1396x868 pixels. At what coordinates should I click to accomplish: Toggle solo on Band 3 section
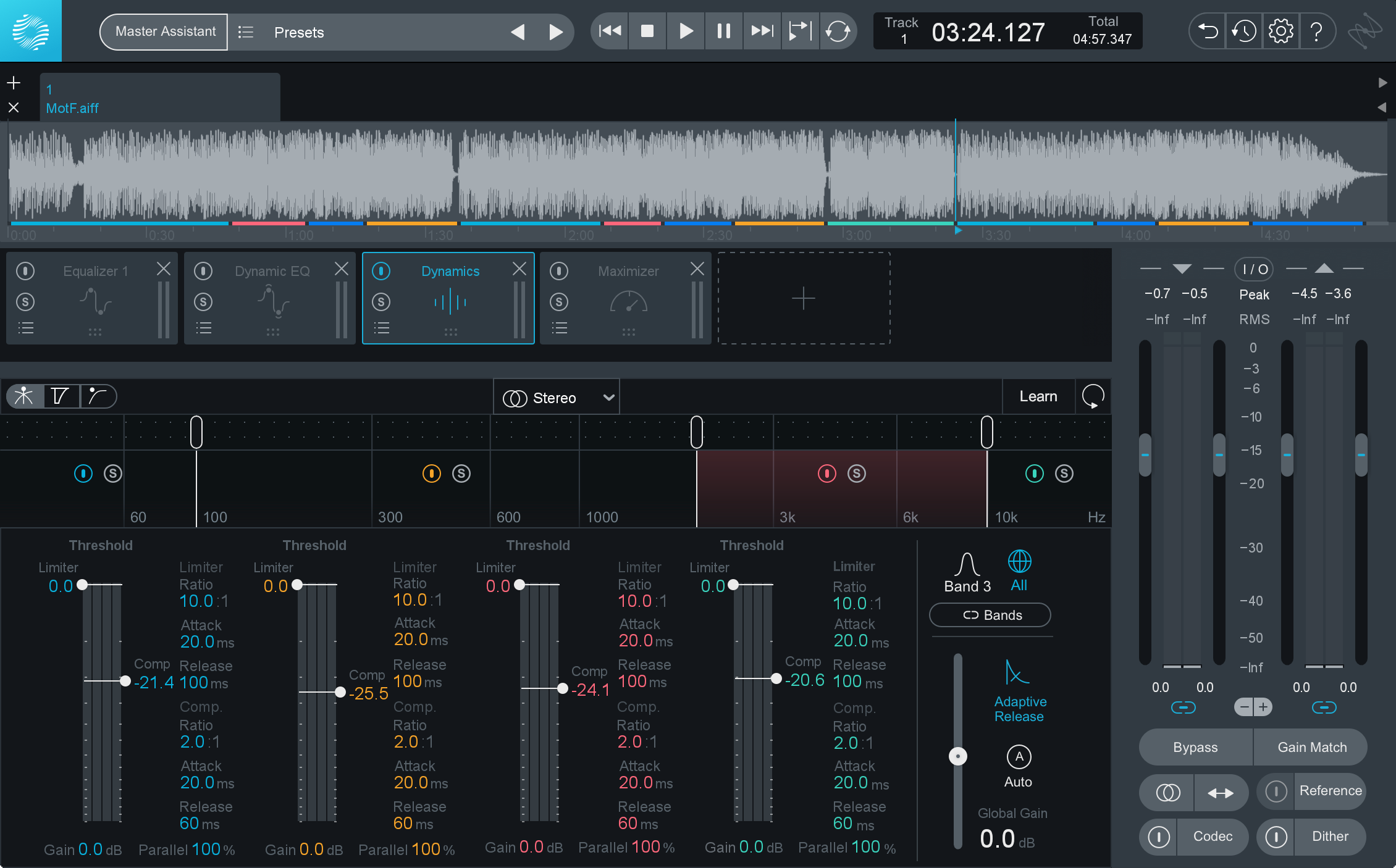(854, 474)
